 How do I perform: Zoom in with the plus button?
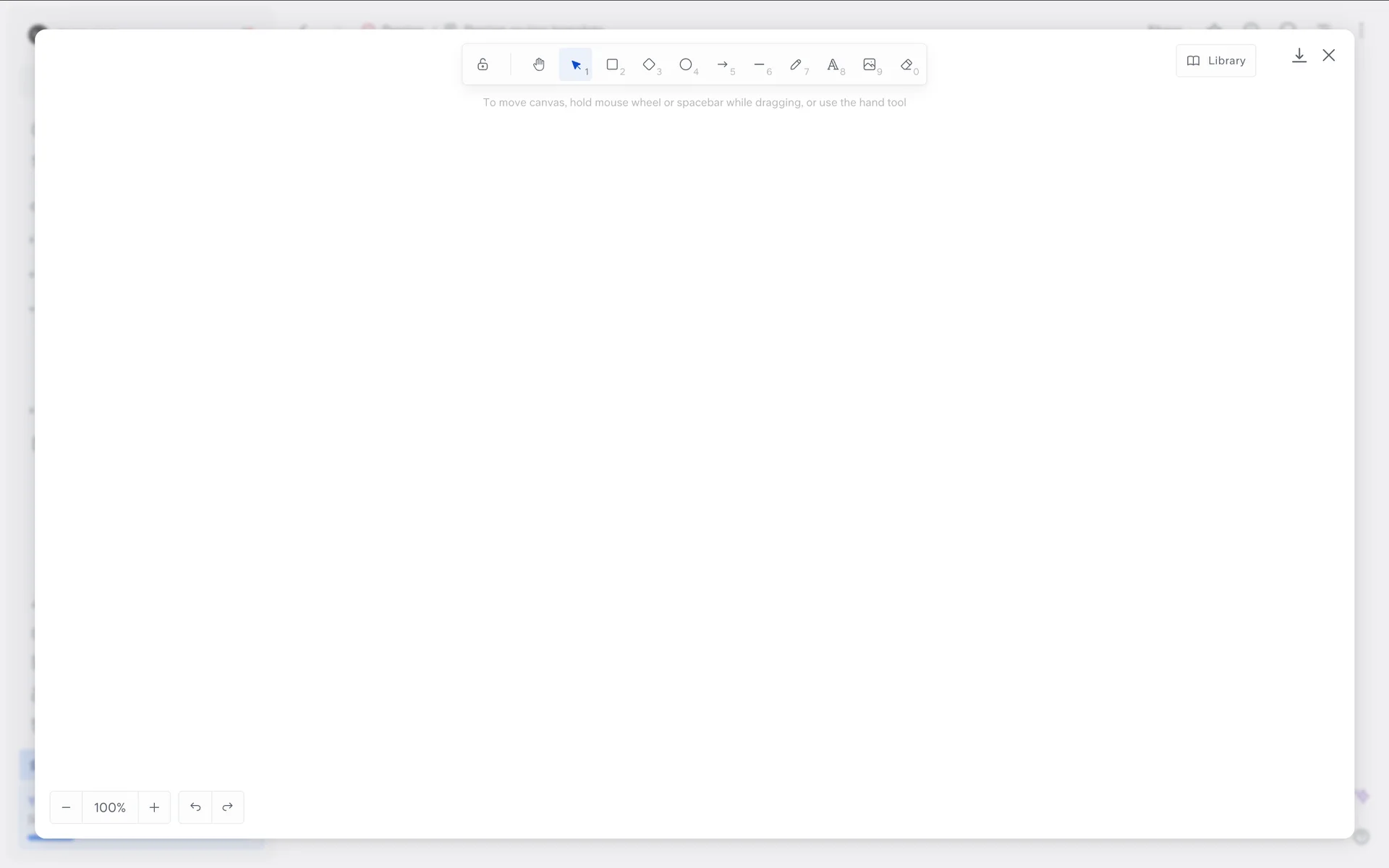tap(154, 807)
